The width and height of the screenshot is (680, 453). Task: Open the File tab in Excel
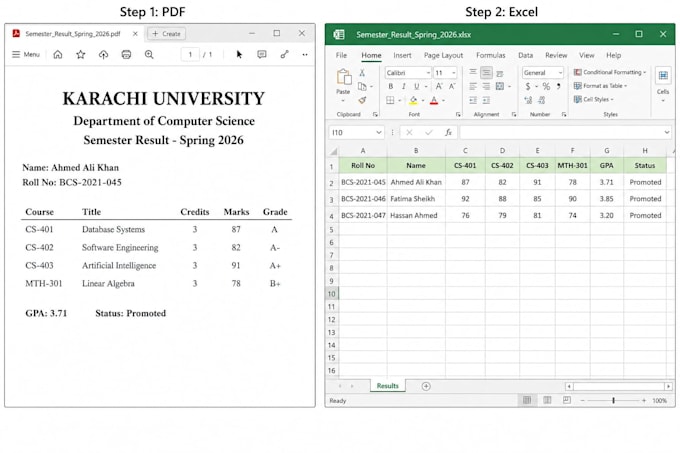pyautogui.click(x=341, y=55)
